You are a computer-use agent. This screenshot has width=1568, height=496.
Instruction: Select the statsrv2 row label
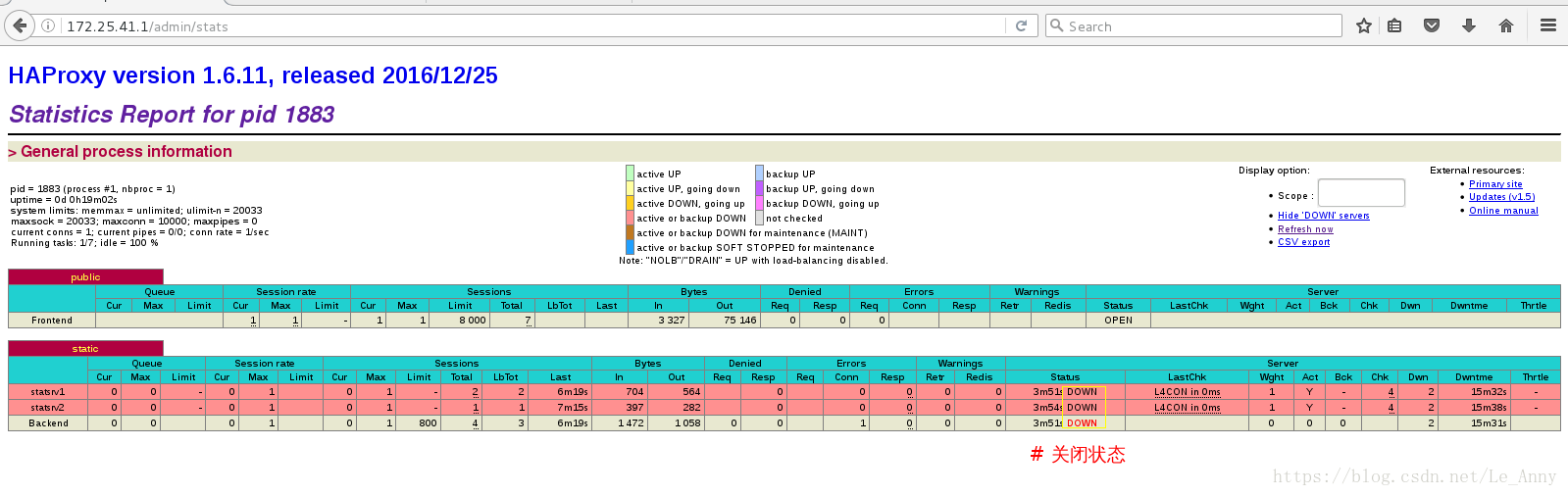click(x=48, y=408)
